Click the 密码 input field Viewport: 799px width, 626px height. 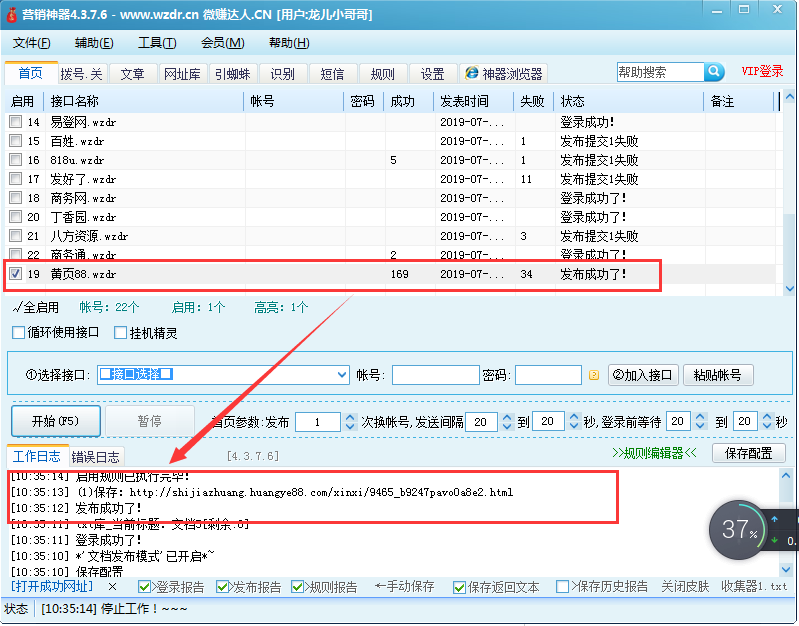(548, 375)
